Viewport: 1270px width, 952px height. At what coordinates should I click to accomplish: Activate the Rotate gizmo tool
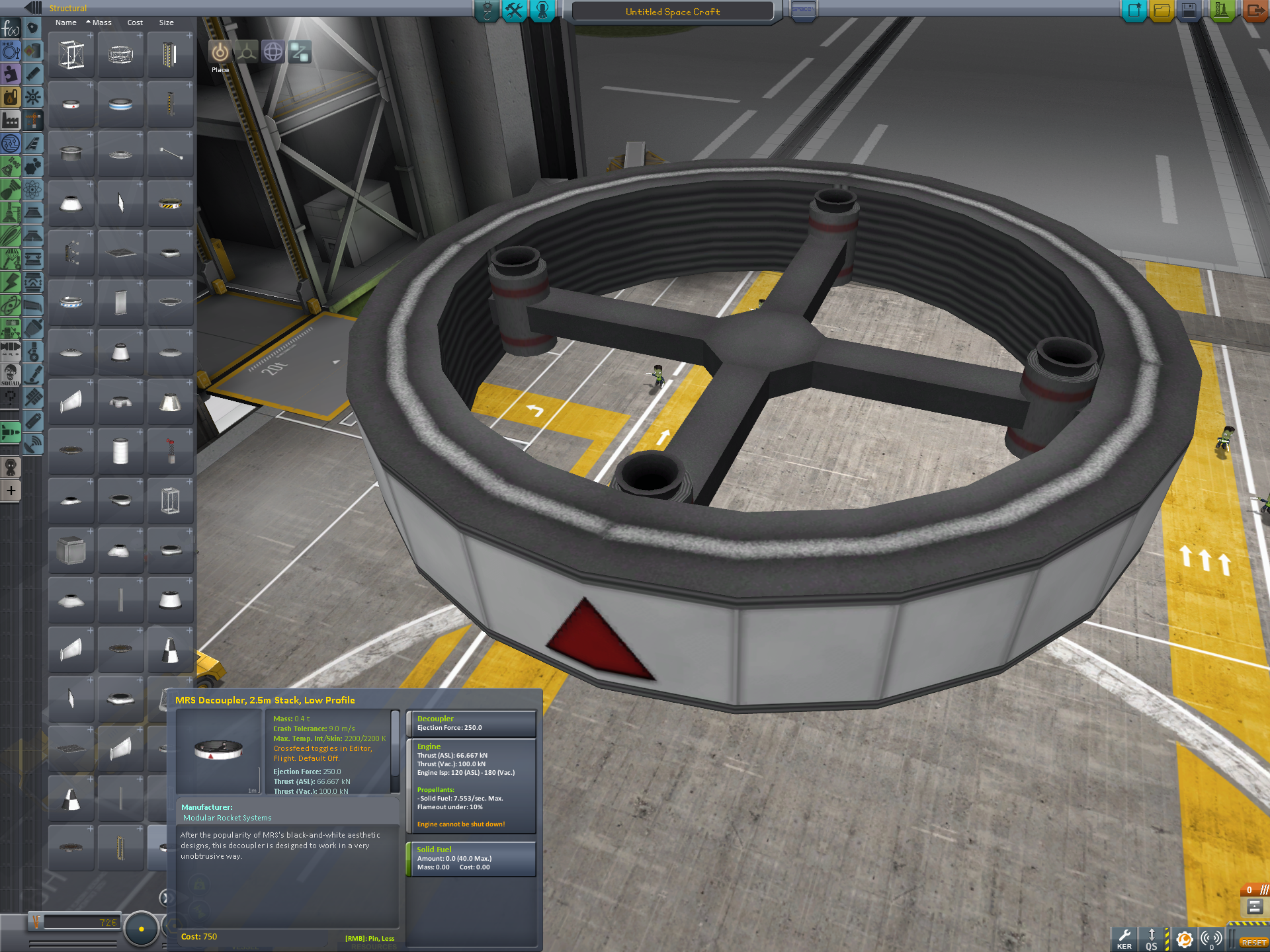point(273,52)
